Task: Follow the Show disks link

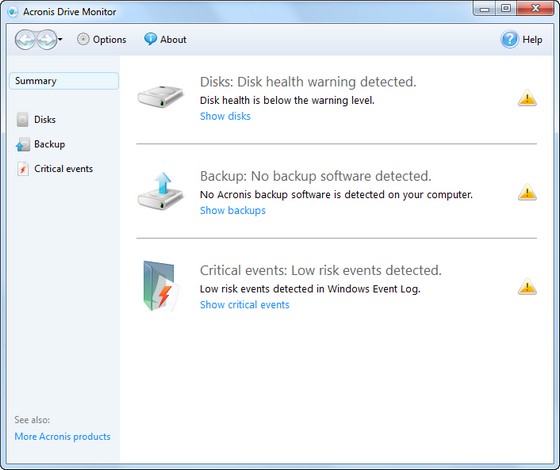Action: pos(225,116)
